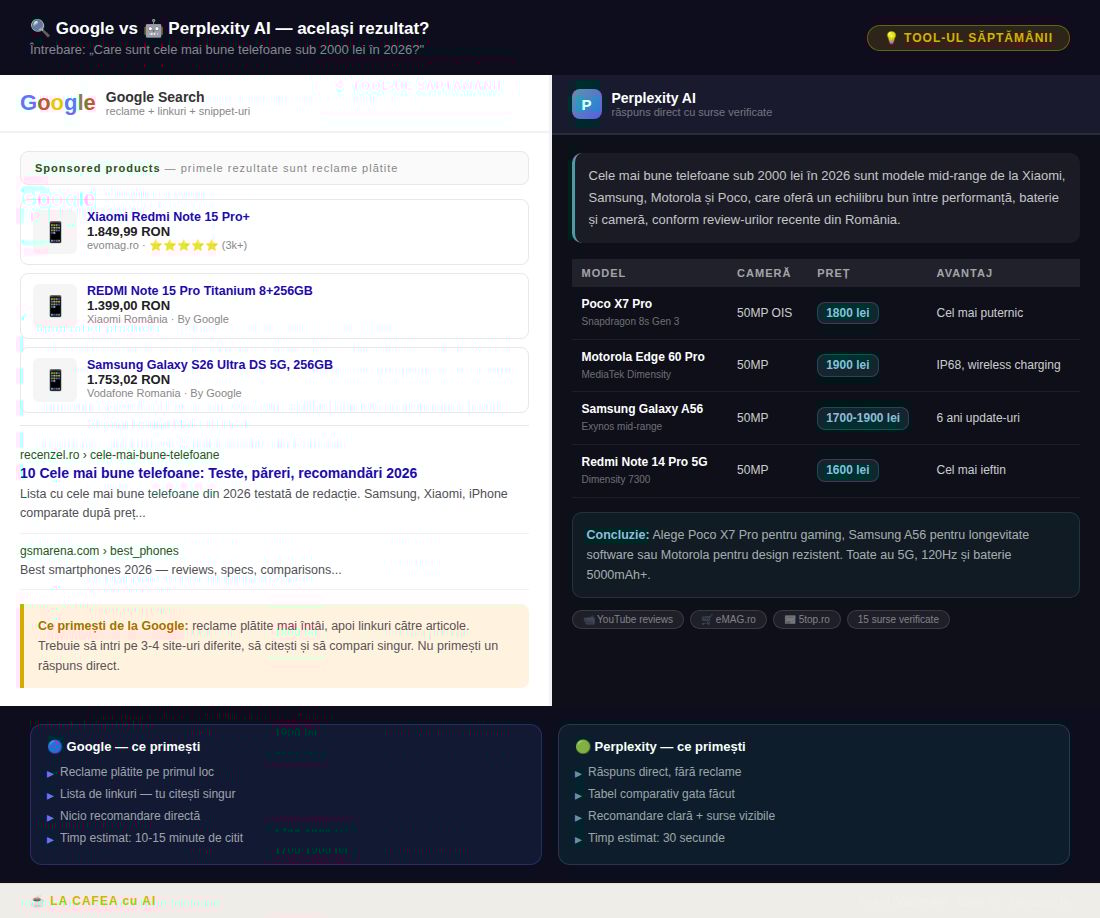Click the '6 ani update-uri' cell
The height and width of the screenshot is (918, 1100).
[x=978, y=418]
